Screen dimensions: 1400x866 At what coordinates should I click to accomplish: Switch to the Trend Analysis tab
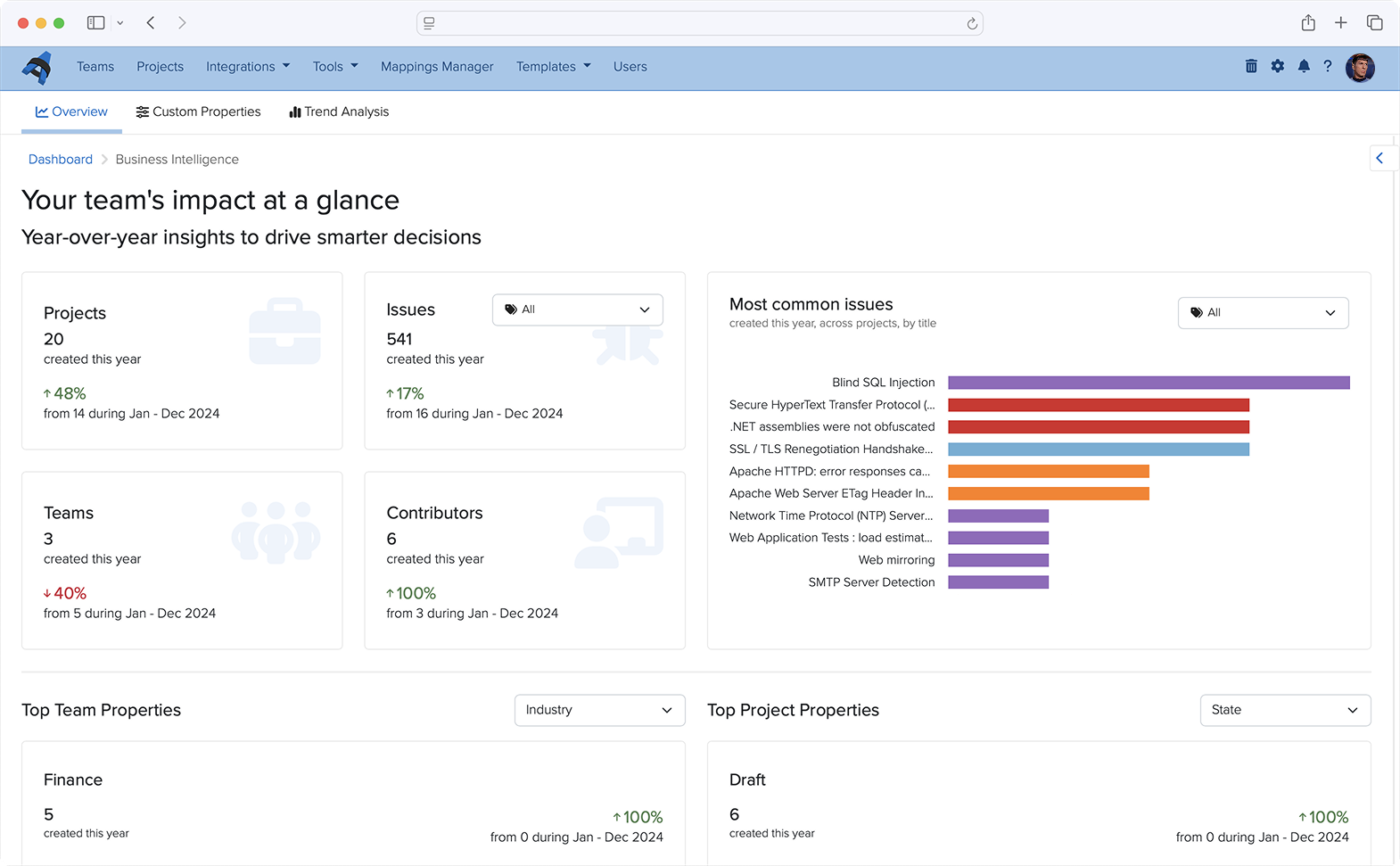339,111
